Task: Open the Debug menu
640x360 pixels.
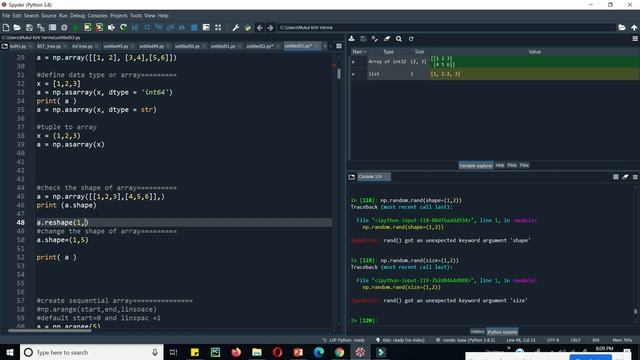Action: coord(77,16)
